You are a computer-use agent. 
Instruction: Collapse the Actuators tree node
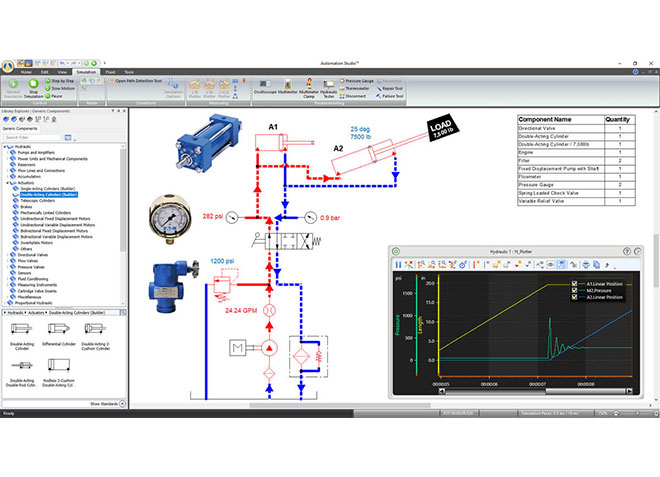click(8, 183)
